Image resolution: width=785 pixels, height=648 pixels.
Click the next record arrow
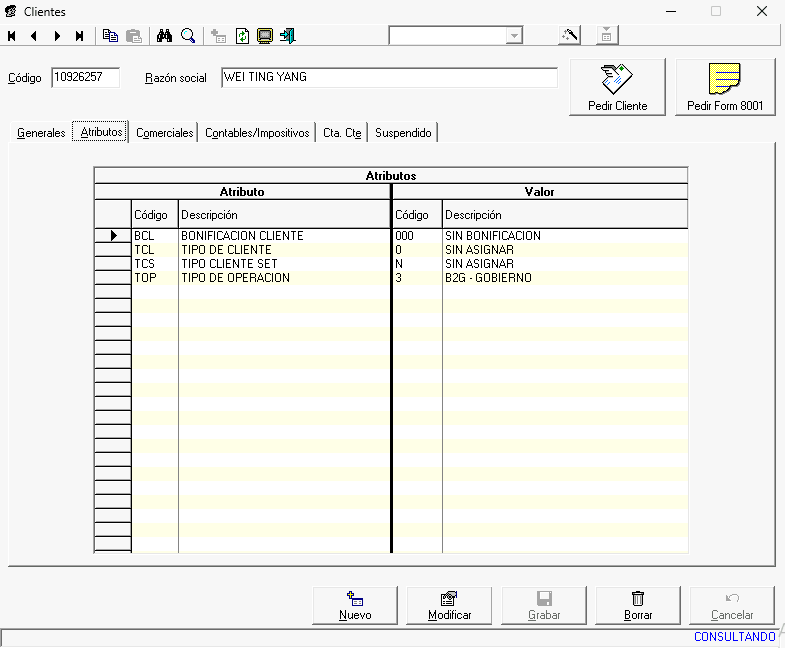57,36
